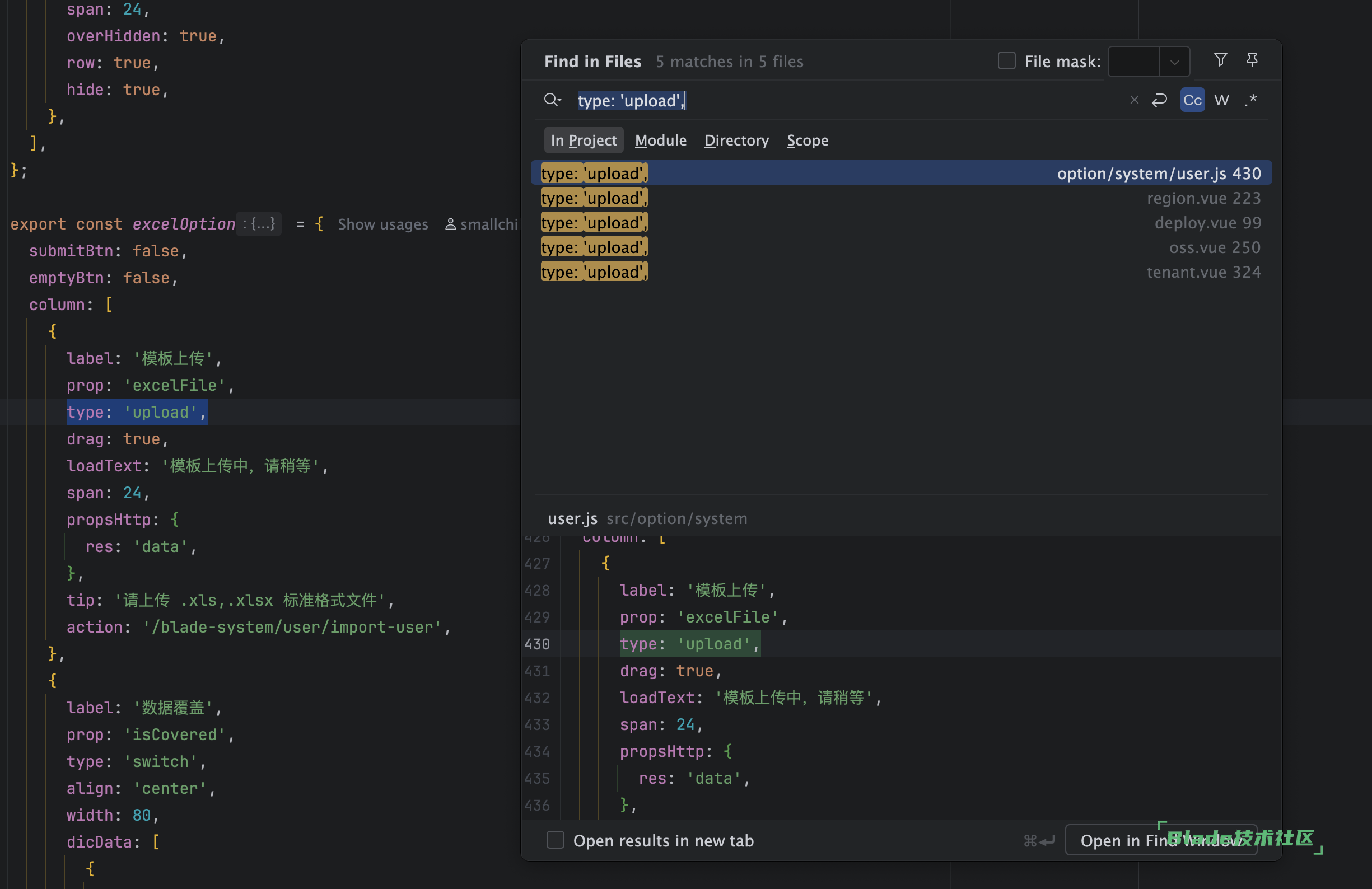Image resolution: width=1372 pixels, height=889 pixels.
Task: Switch to the Module scope tab
Action: pos(660,141)
